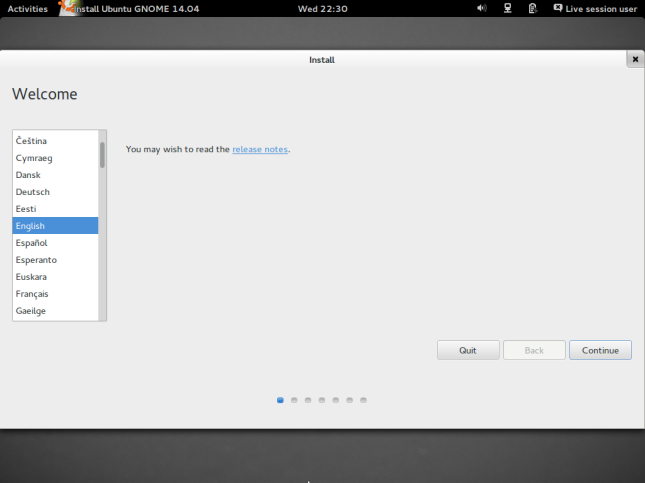This screenshot has height=483, width=645.
Task: Pick Dansk from the language list
Action: (x=28, y=175)
